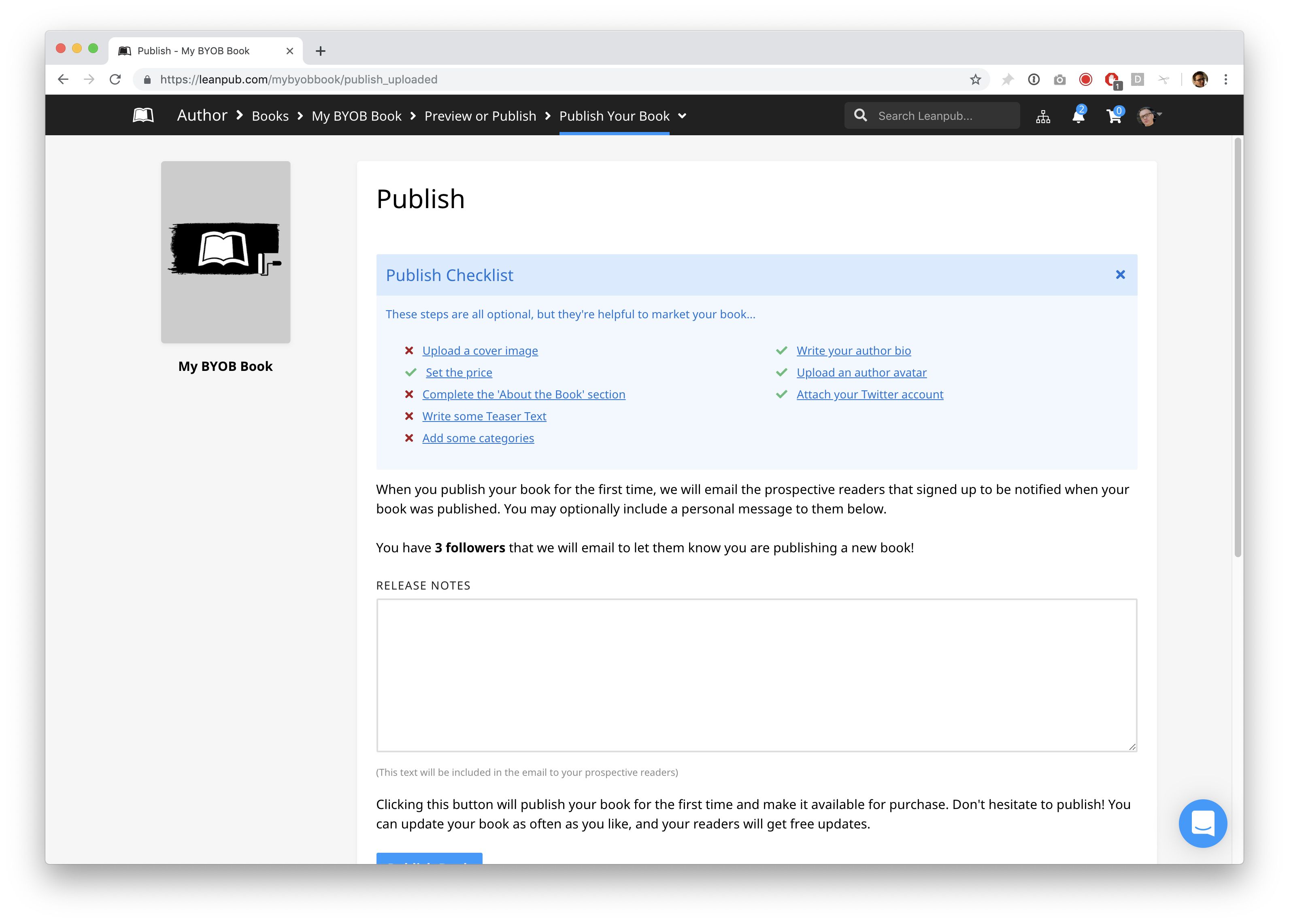Select the Publish - My BYOB Book tab
The height and width of the screenshot is (924, 1289).
(x=206, y=51)
